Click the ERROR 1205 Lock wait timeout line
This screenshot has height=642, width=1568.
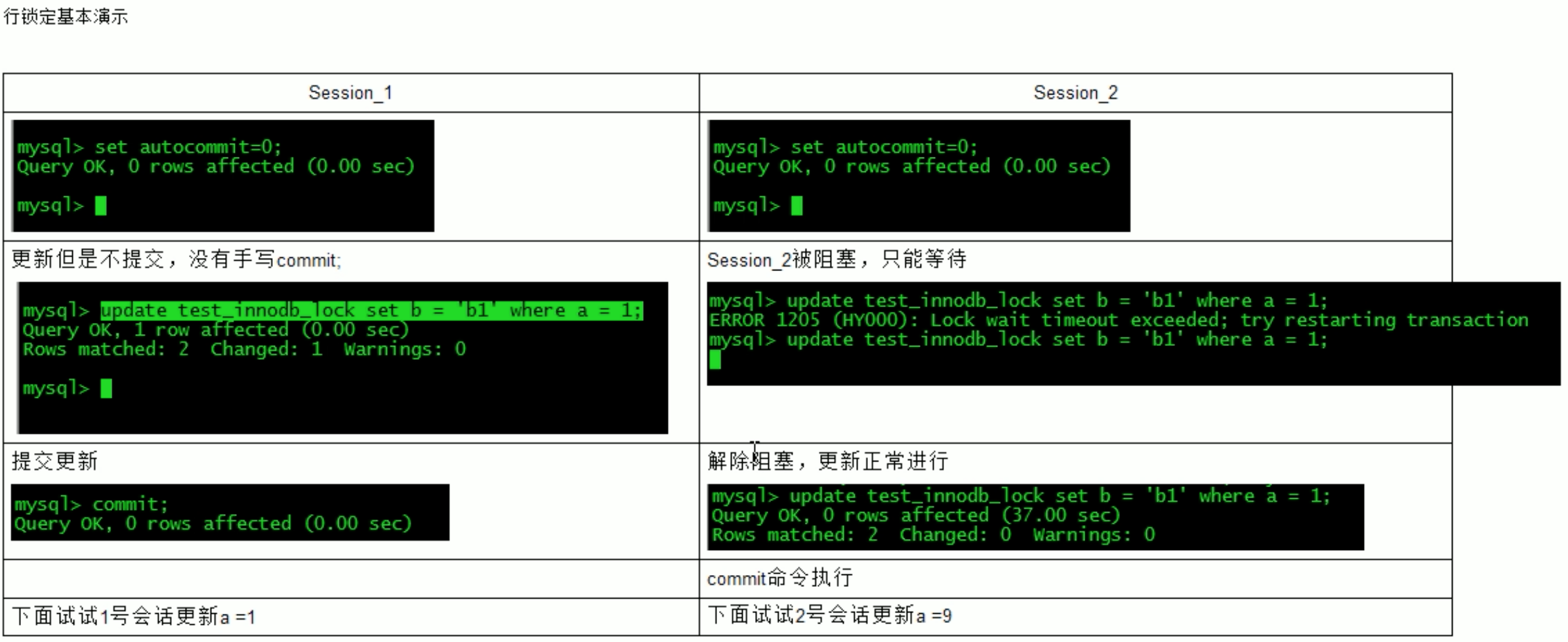1119,320
